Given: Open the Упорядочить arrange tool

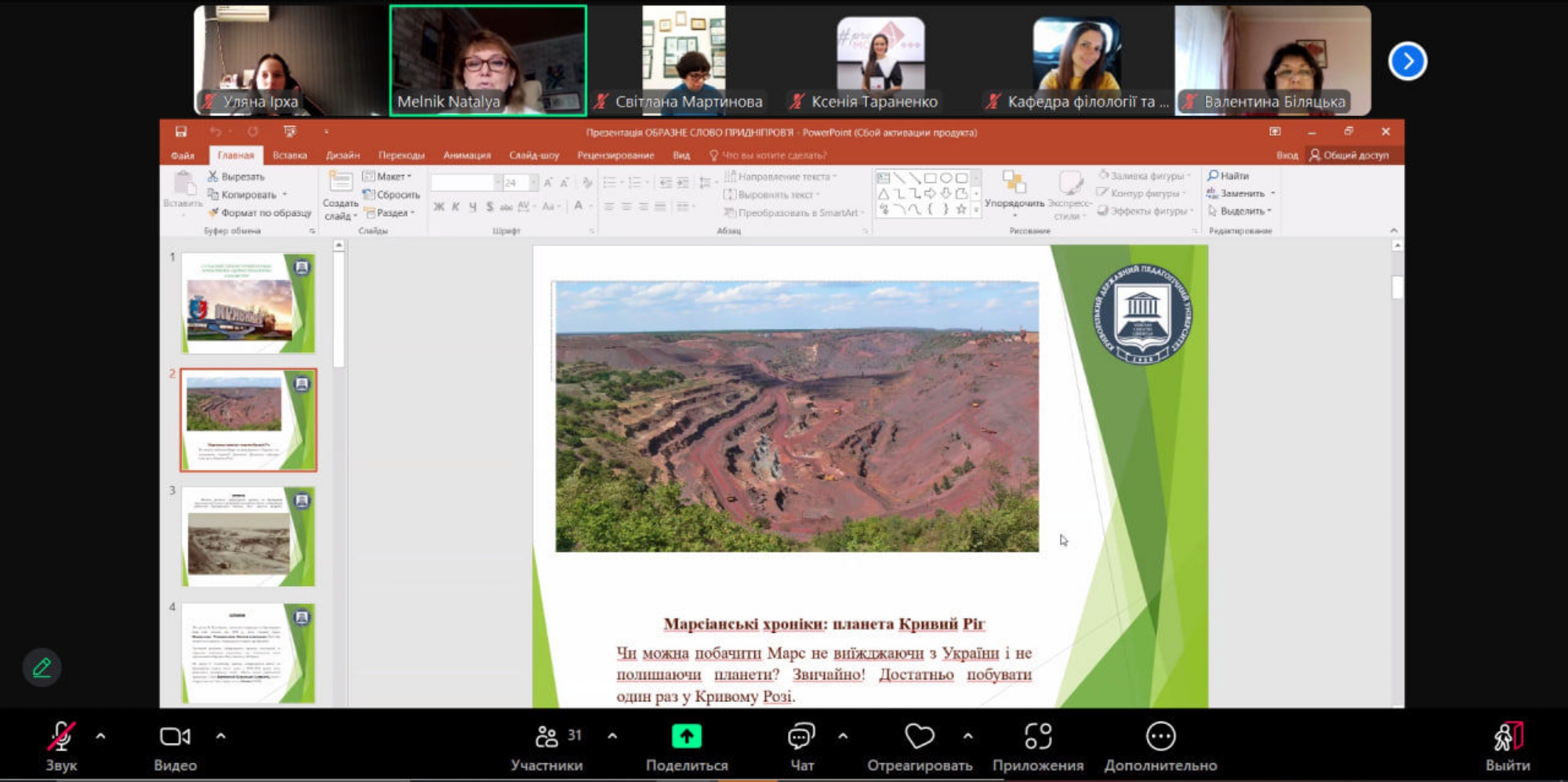Looking at the screenshot, I should (x=1014, y=194).
